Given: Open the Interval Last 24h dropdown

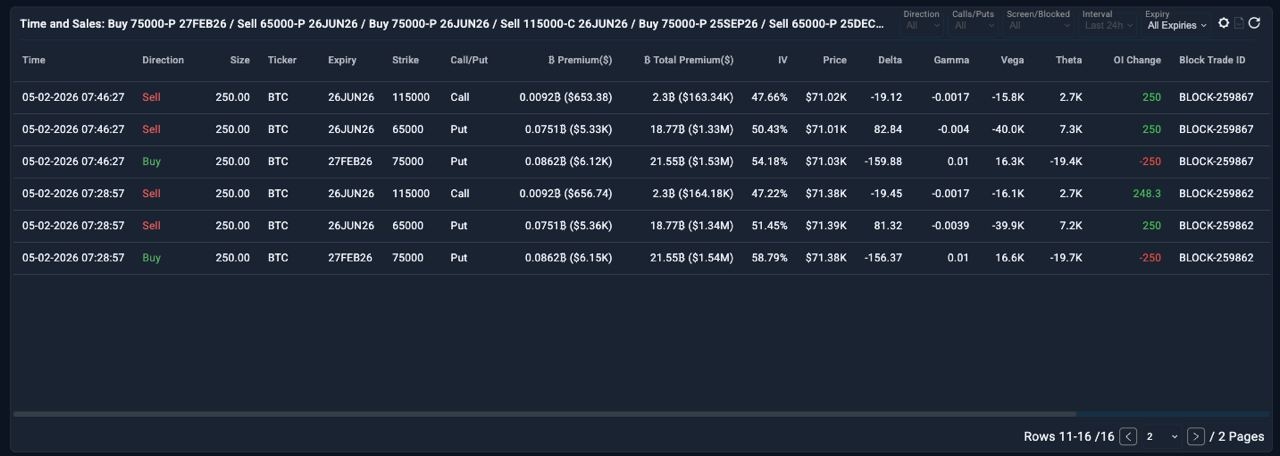Looking at the screenshot, I should pos(1108,25).
